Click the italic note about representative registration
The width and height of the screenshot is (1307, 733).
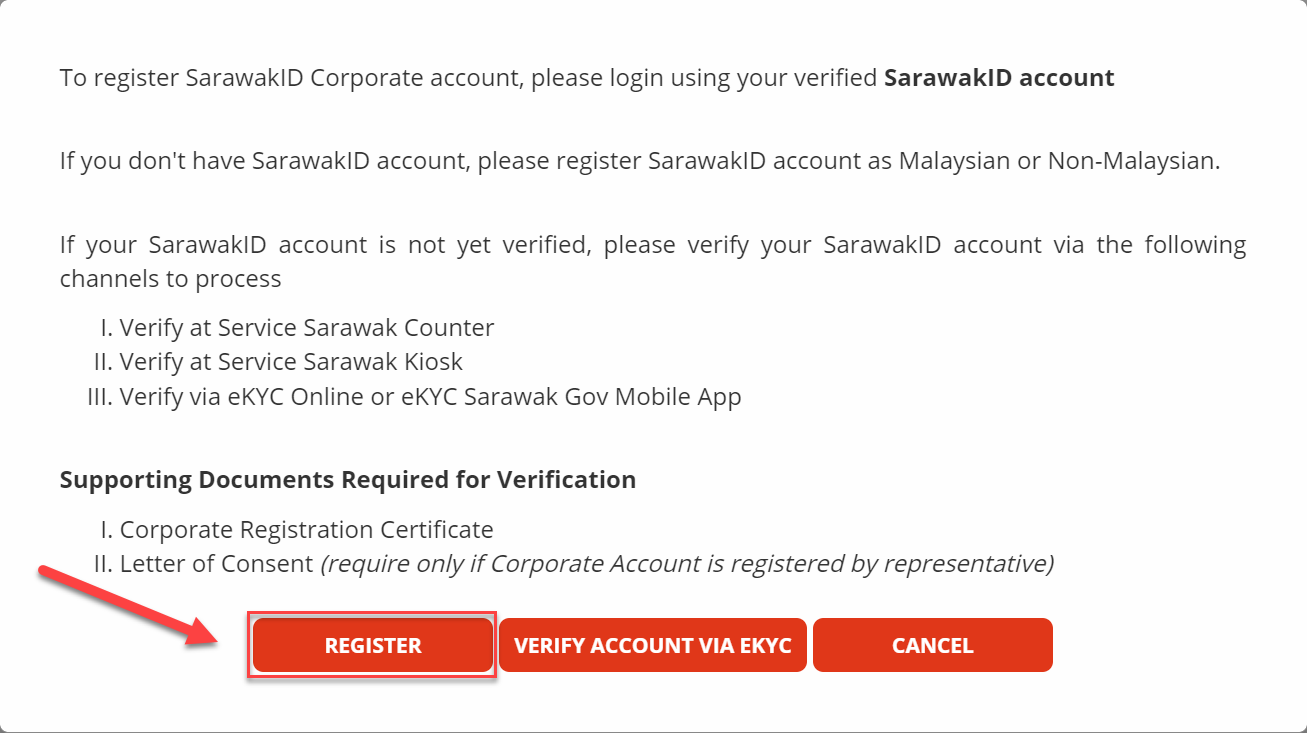[687, 564]
